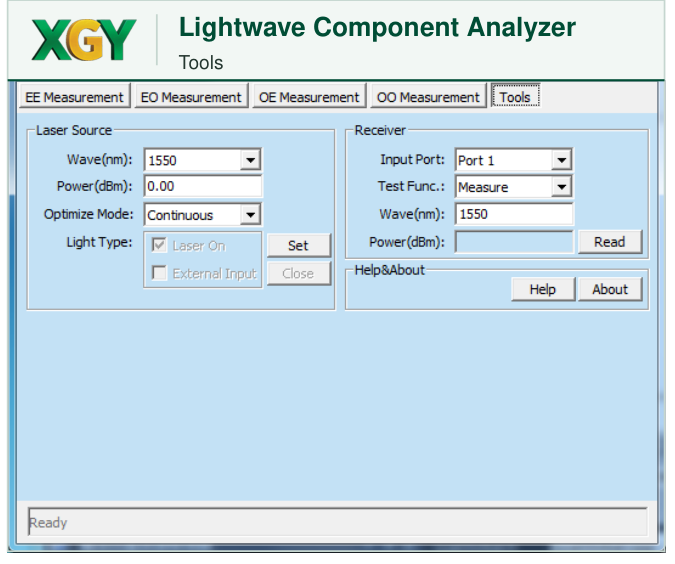Click the Receiver group label
Image resolution: width=675 pixels, height=564 pixels.
click(x=380, y=130)
